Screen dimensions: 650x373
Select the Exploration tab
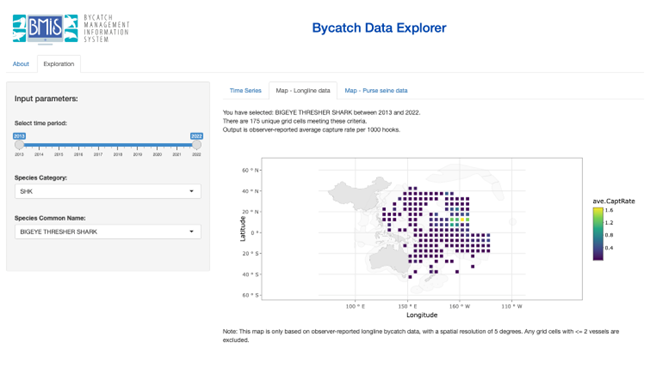tap(59, 64)
